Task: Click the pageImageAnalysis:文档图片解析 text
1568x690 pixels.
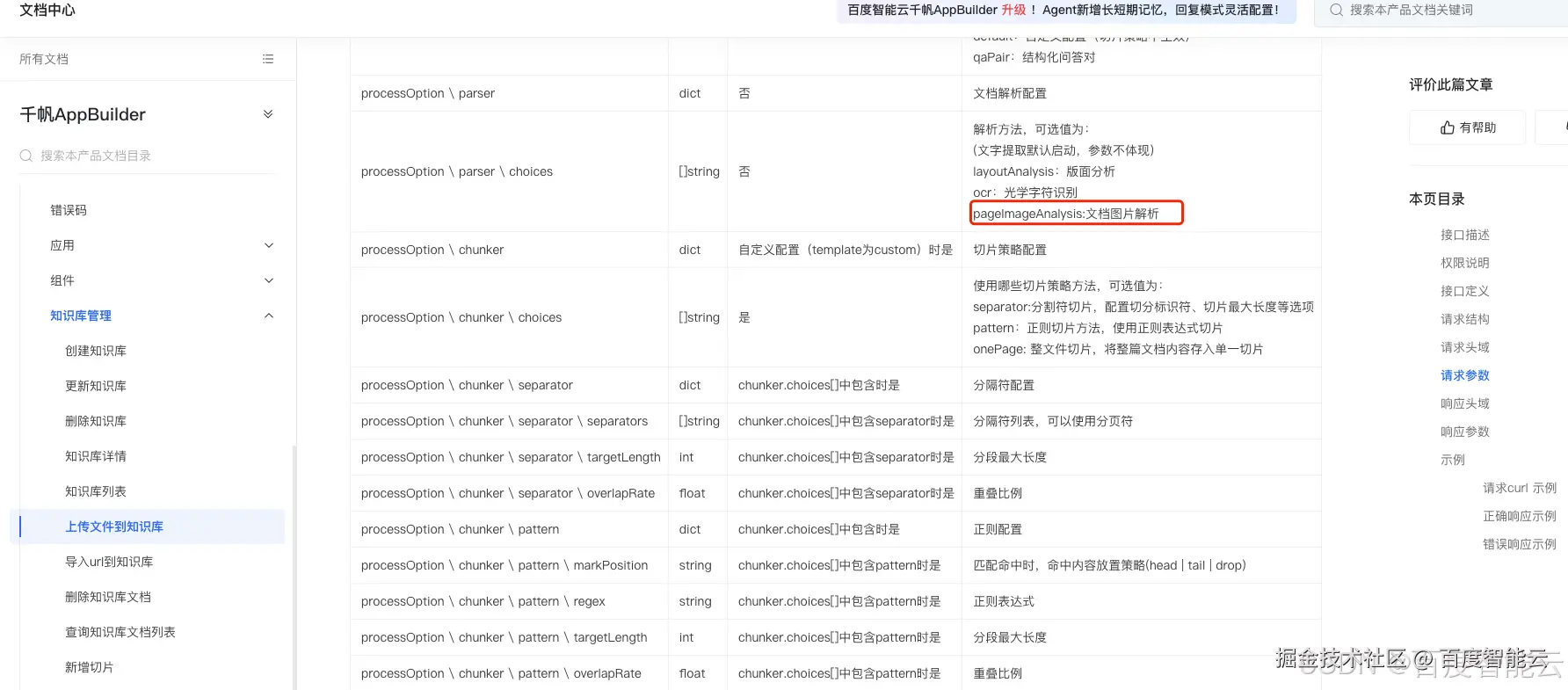Action: 1066,214
